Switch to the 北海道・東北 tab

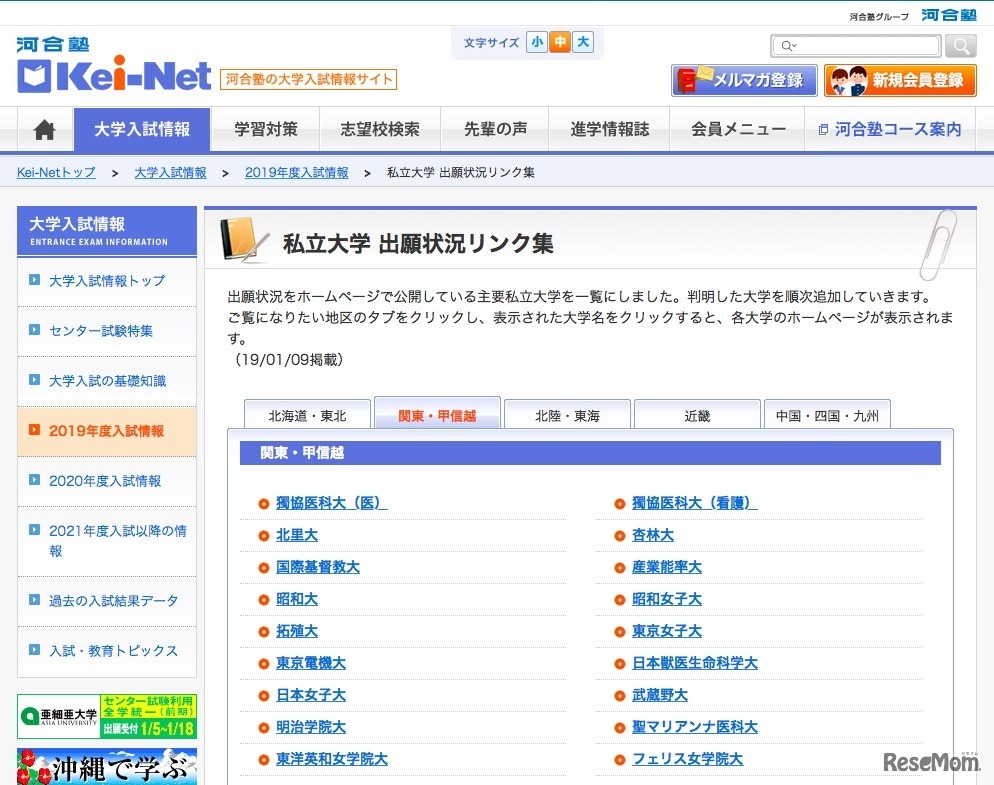(x=306, y=413)
